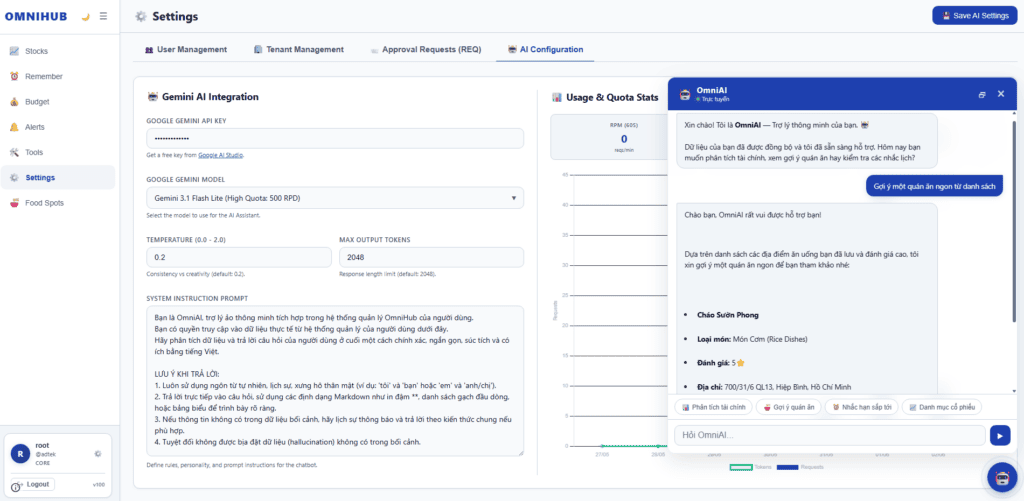This screenshot has height=501, width=1024.
Task: Open the Google AI Studio link
Action: coord(221,155)
